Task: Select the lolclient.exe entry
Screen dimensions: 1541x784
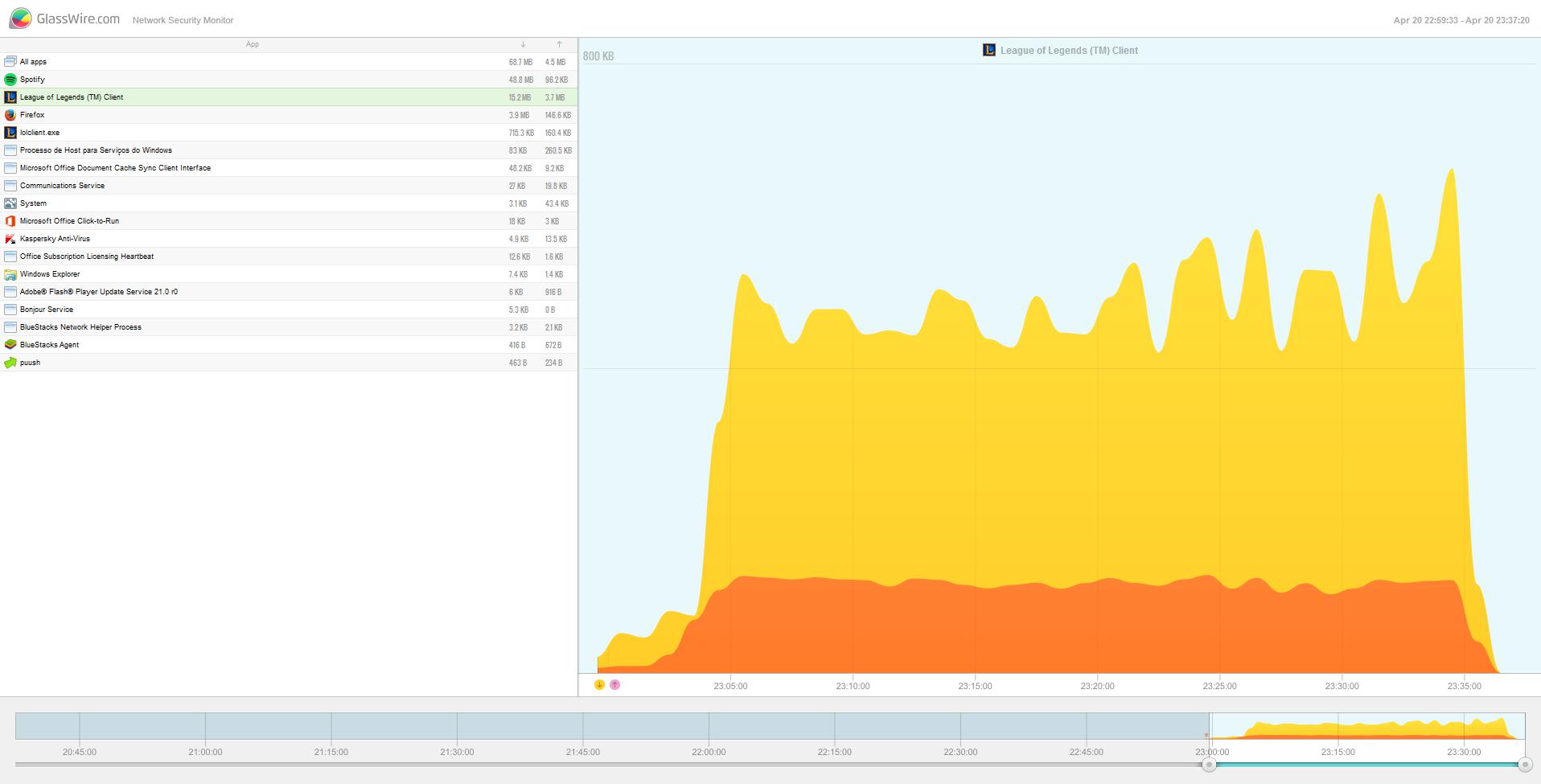Action: (39, 133)
